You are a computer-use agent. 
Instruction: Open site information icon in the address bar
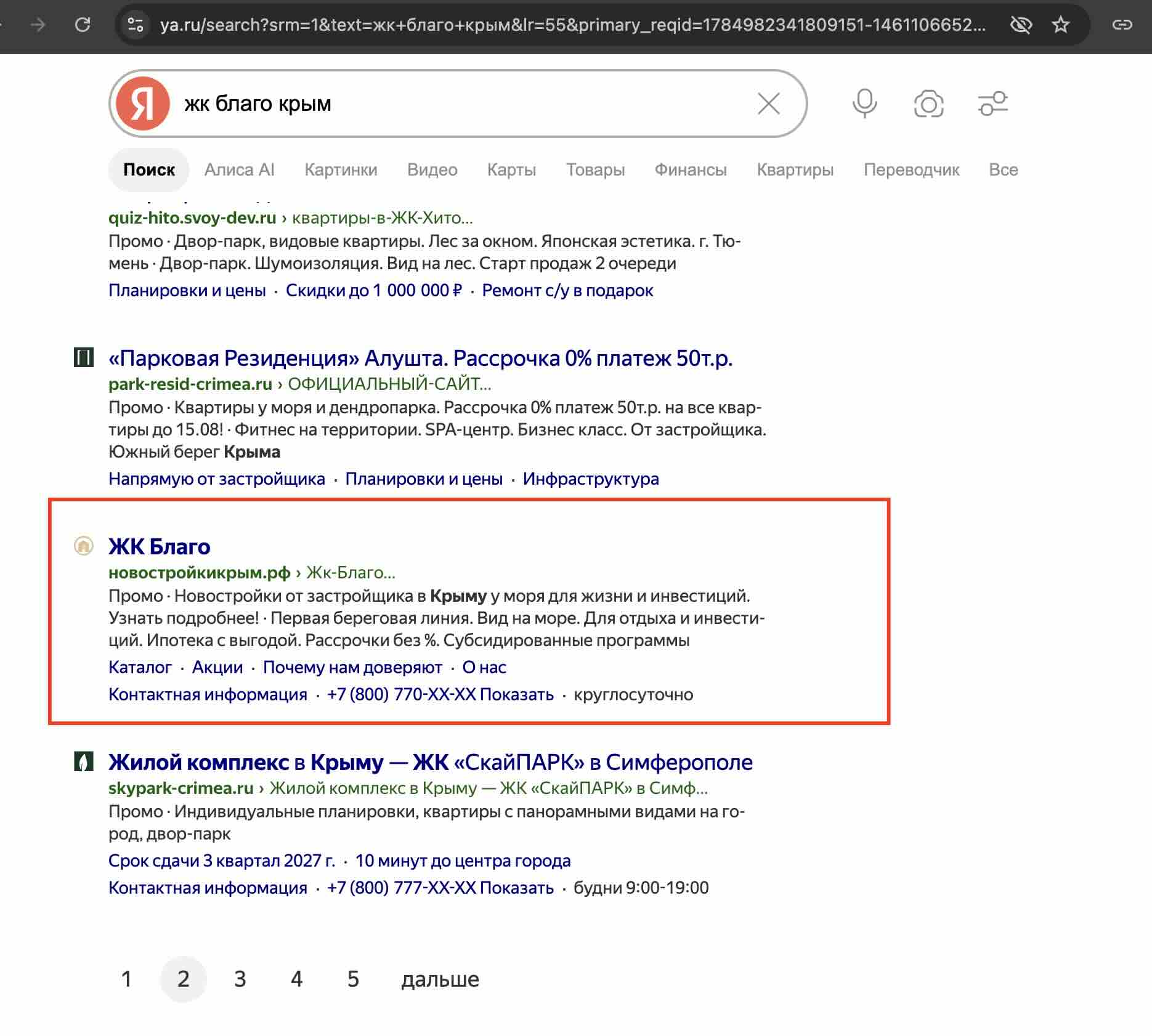135,25
